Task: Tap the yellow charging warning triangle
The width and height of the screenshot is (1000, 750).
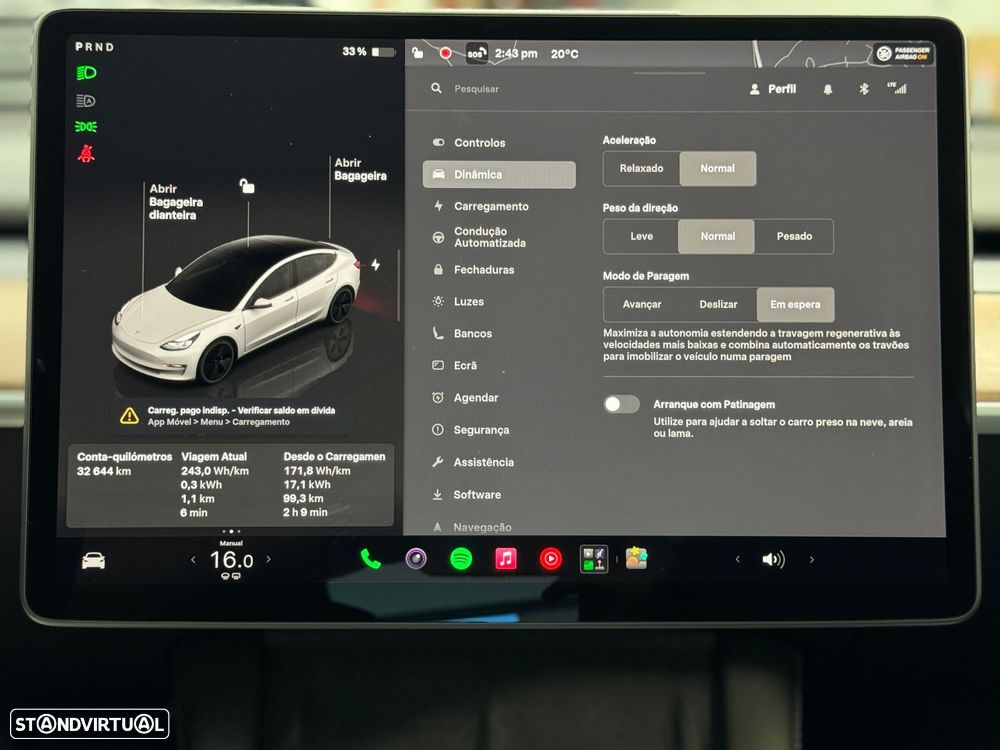Action: (129, 416)
